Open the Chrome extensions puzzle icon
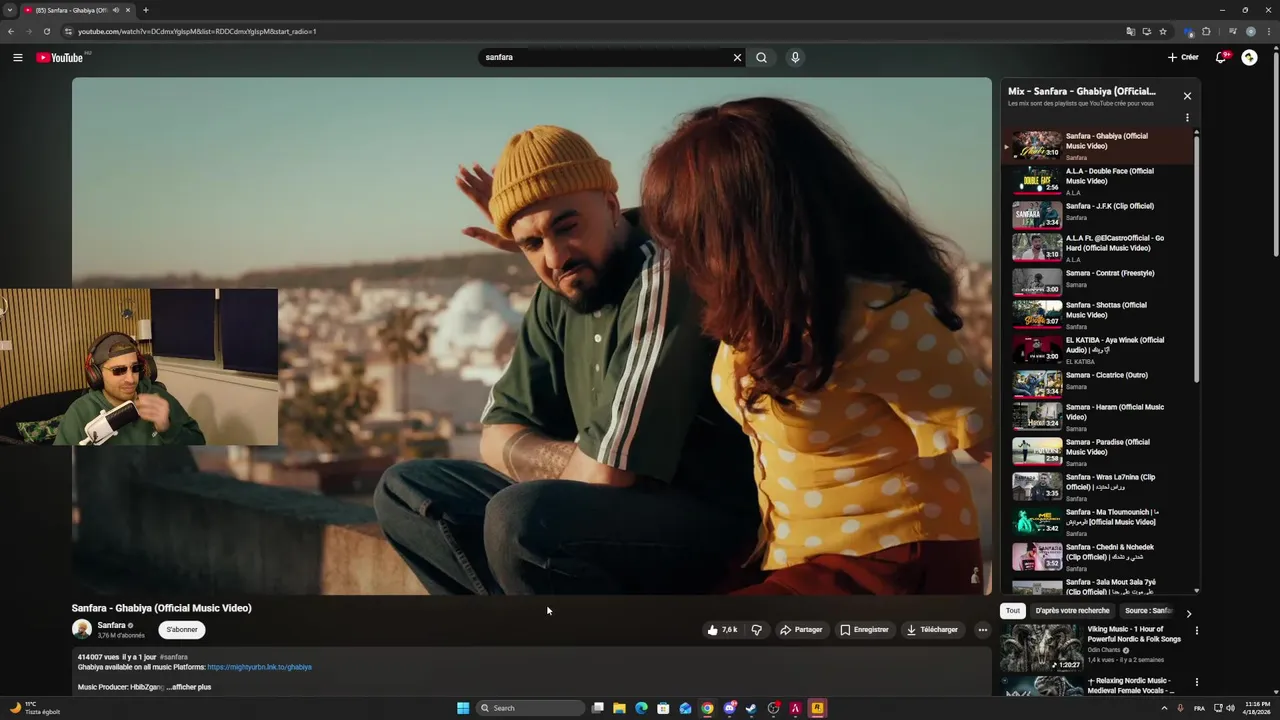 [1206, 31]
